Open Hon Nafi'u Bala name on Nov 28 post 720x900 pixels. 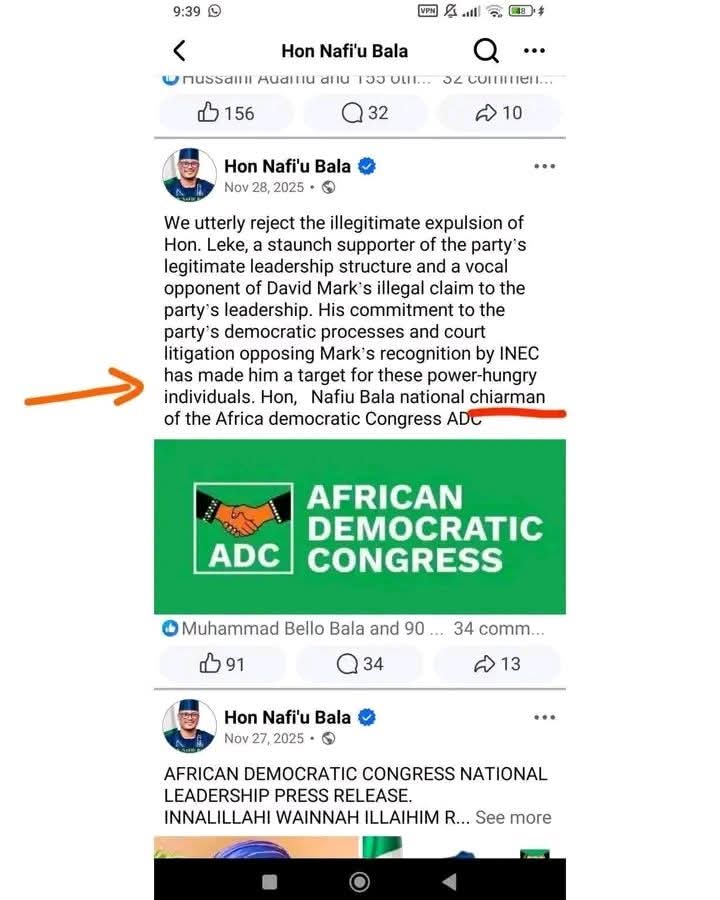tap(287, 166)
